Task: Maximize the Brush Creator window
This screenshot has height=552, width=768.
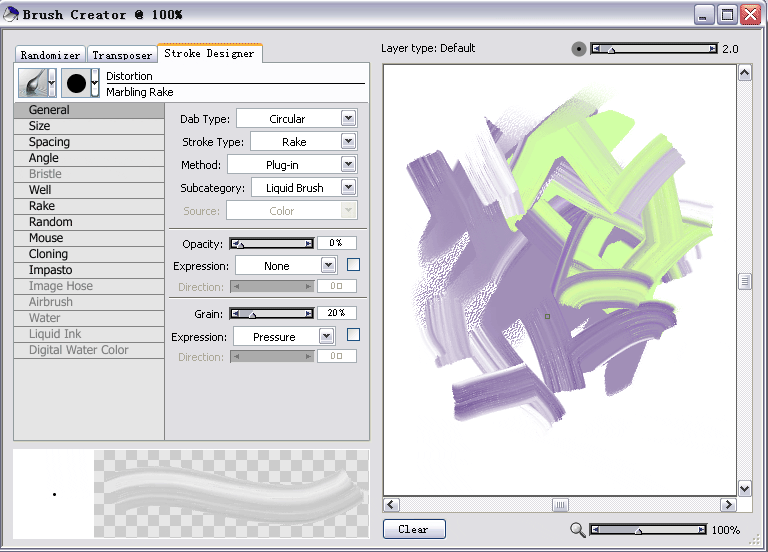Action: (727, 15)
